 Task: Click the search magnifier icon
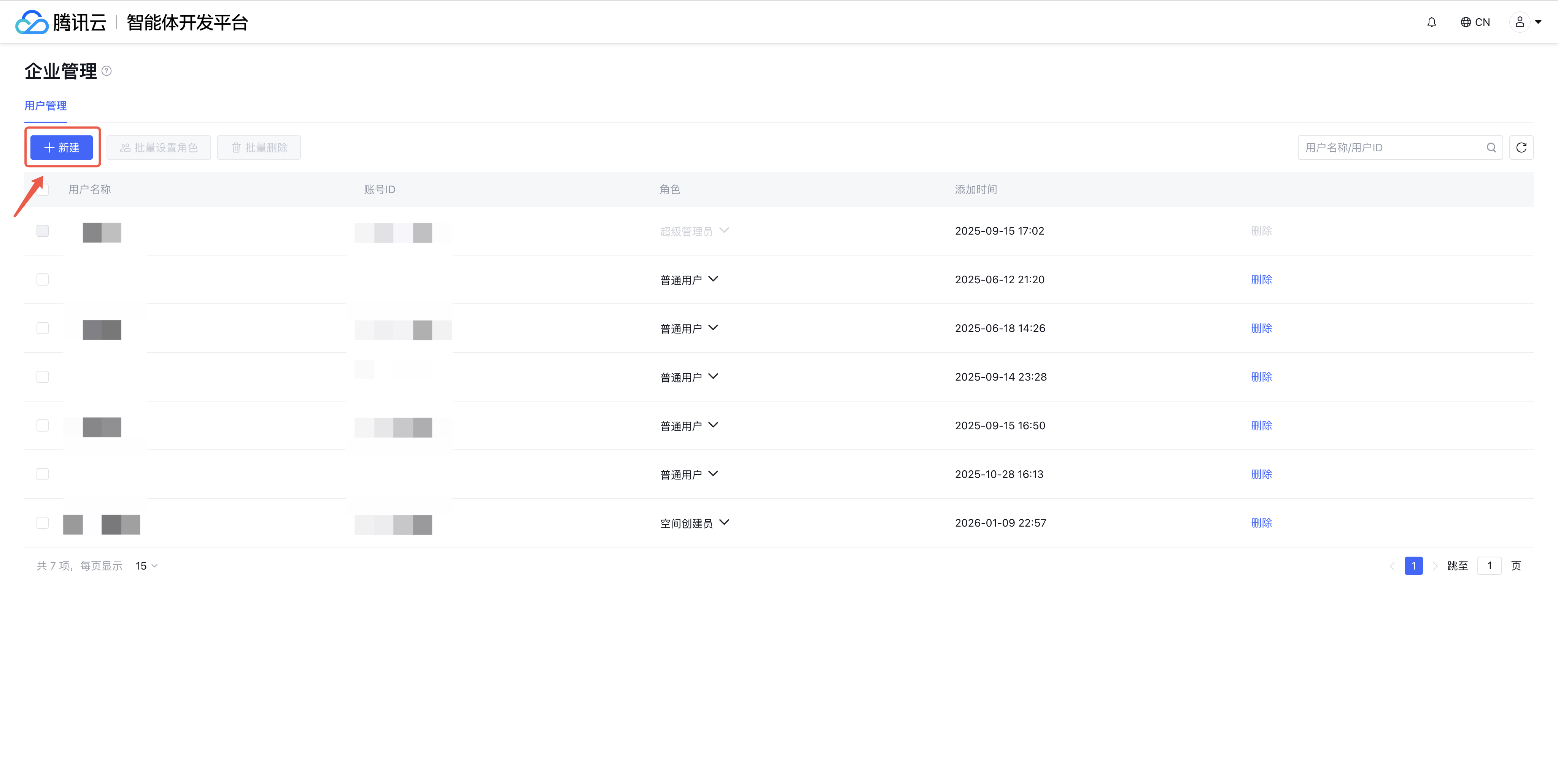[1491, 148]
